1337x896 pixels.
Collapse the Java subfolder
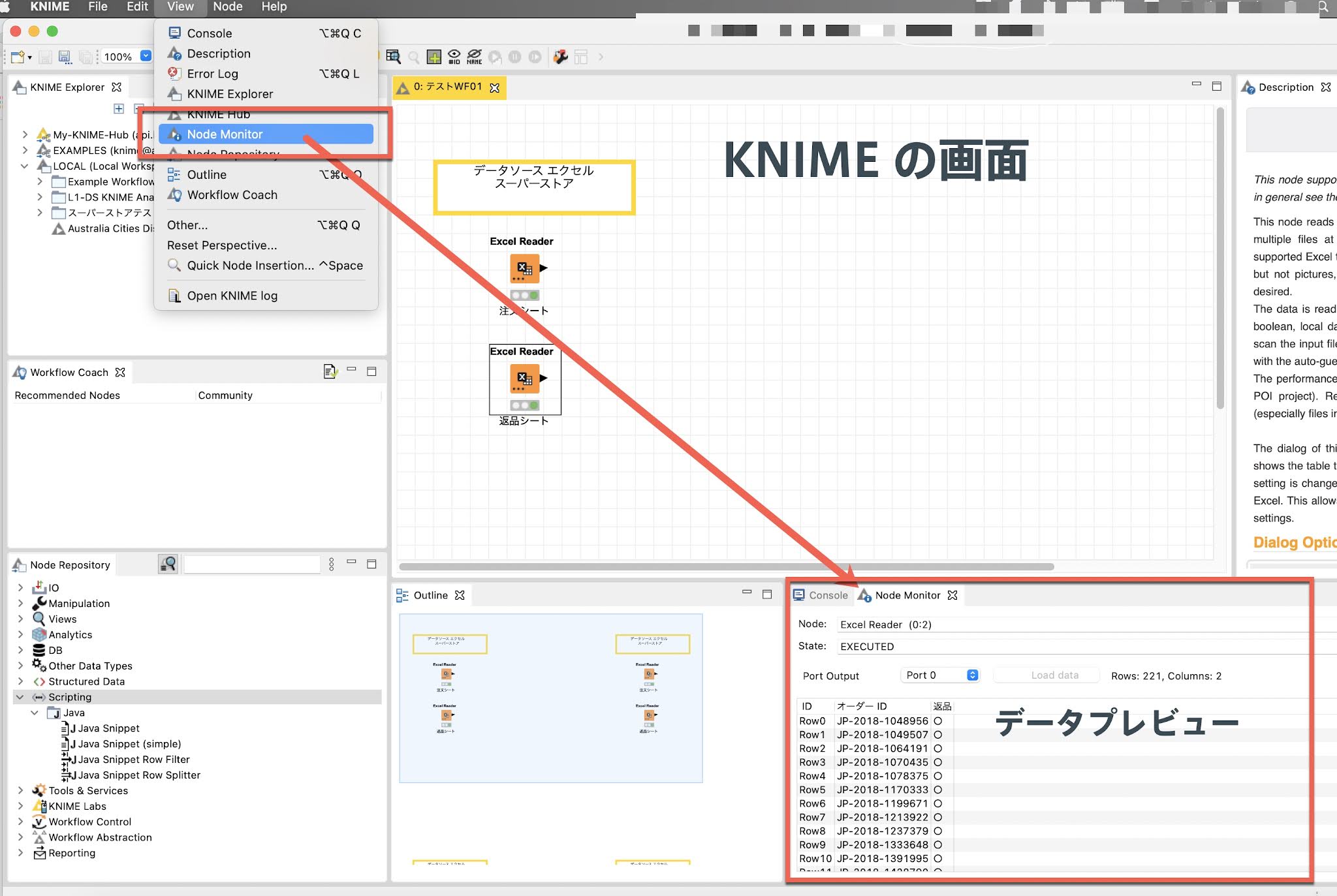tap(35, 713)
